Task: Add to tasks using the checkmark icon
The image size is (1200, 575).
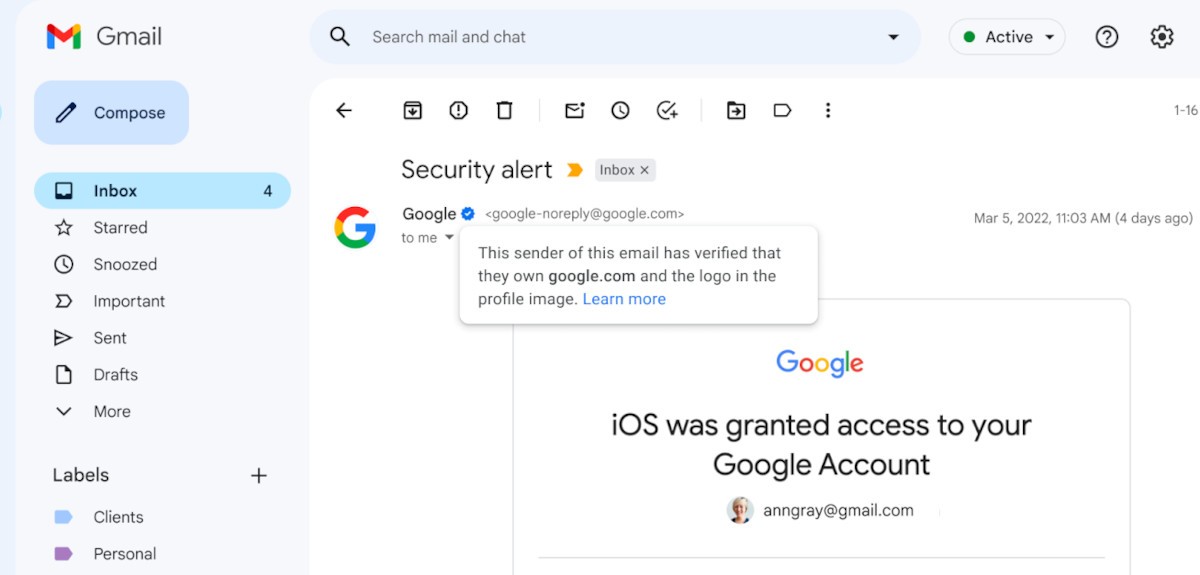Action: coord(667,110)
